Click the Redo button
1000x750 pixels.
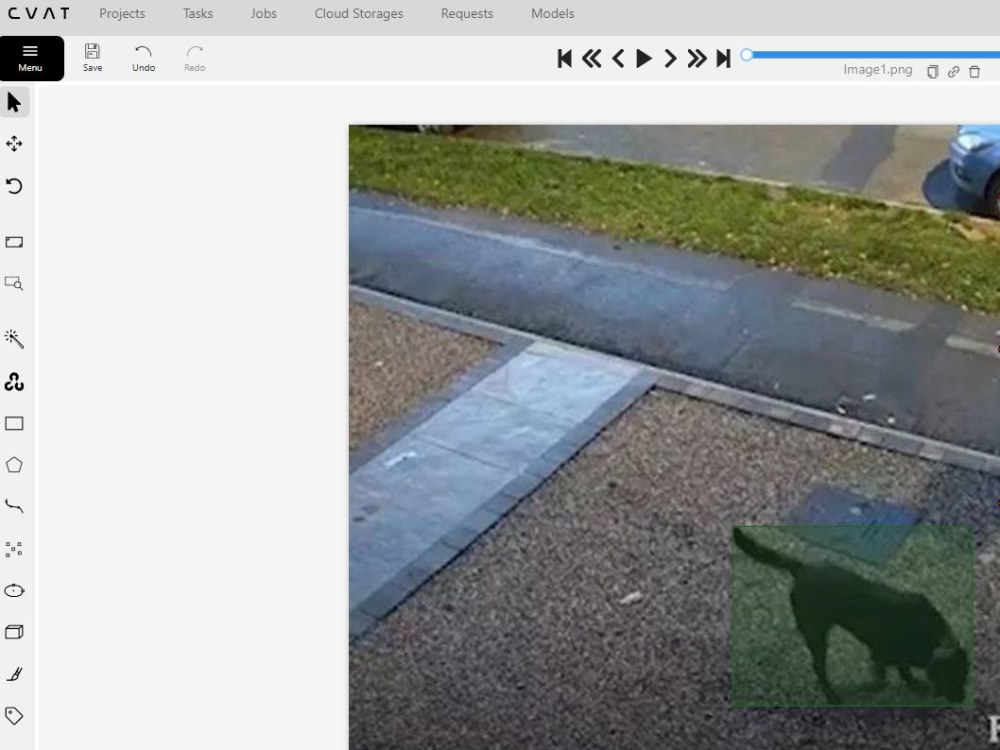click(x=195, y=58)
